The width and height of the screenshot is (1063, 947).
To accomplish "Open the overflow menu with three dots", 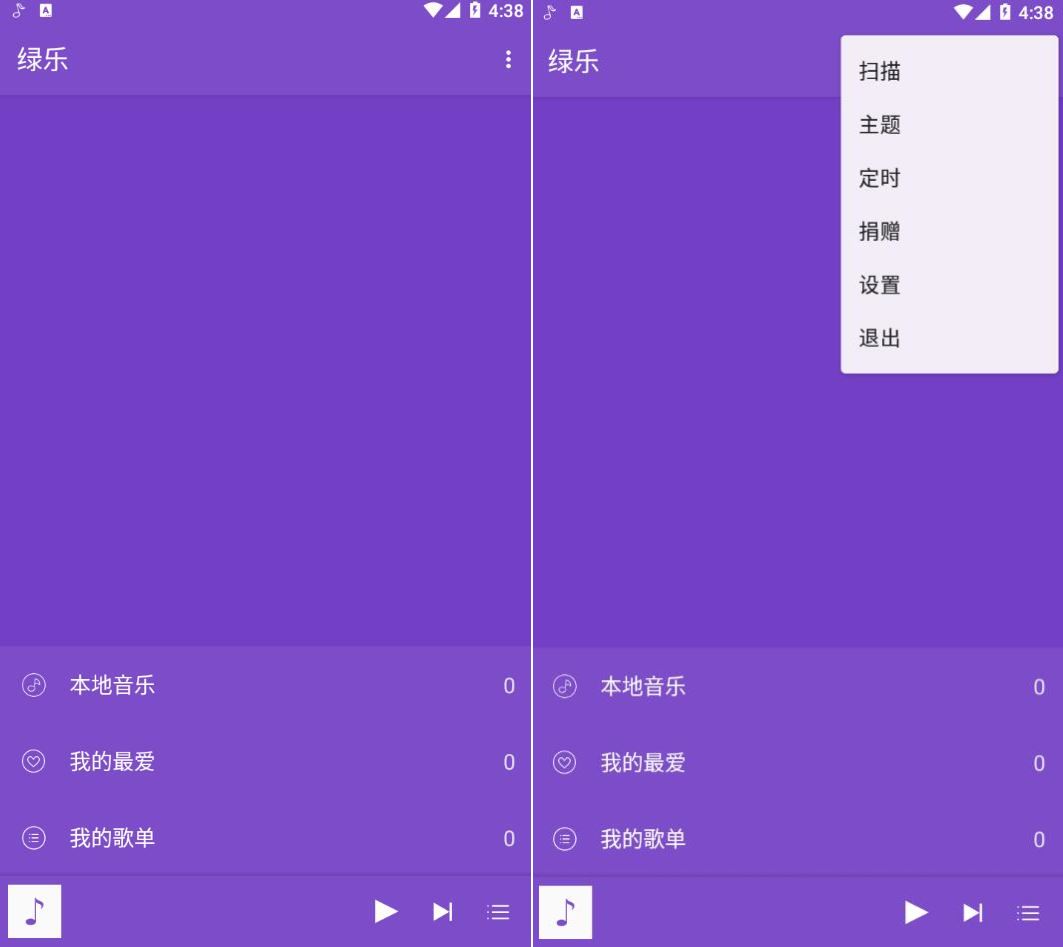I will (508, 61).
